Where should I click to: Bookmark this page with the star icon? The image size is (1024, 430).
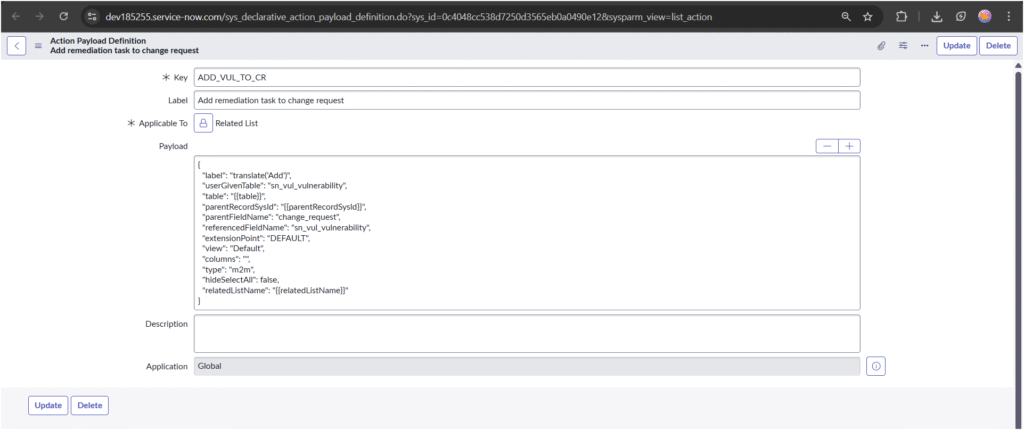coord(867,16)
